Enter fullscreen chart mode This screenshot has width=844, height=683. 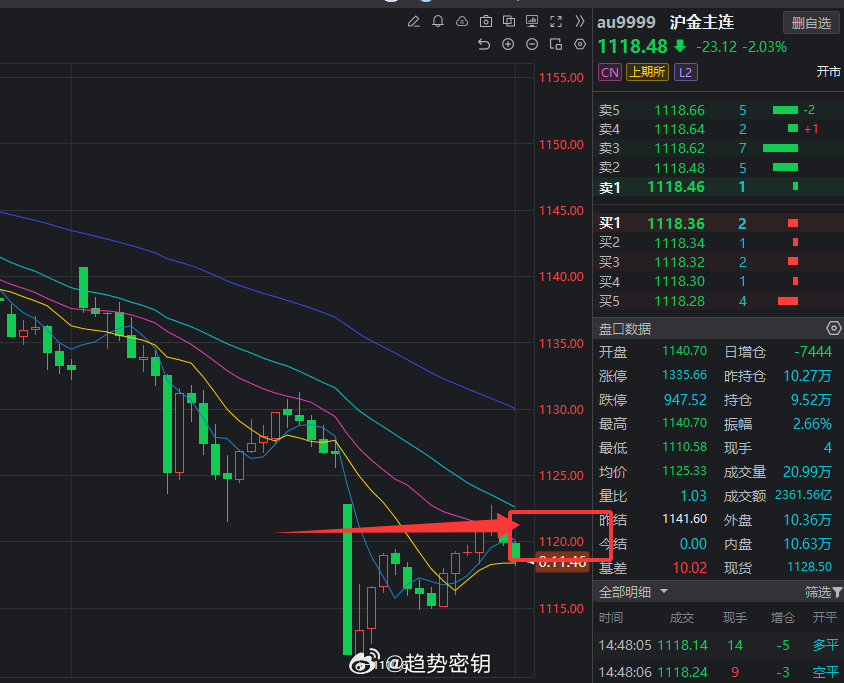pos(555,21)
